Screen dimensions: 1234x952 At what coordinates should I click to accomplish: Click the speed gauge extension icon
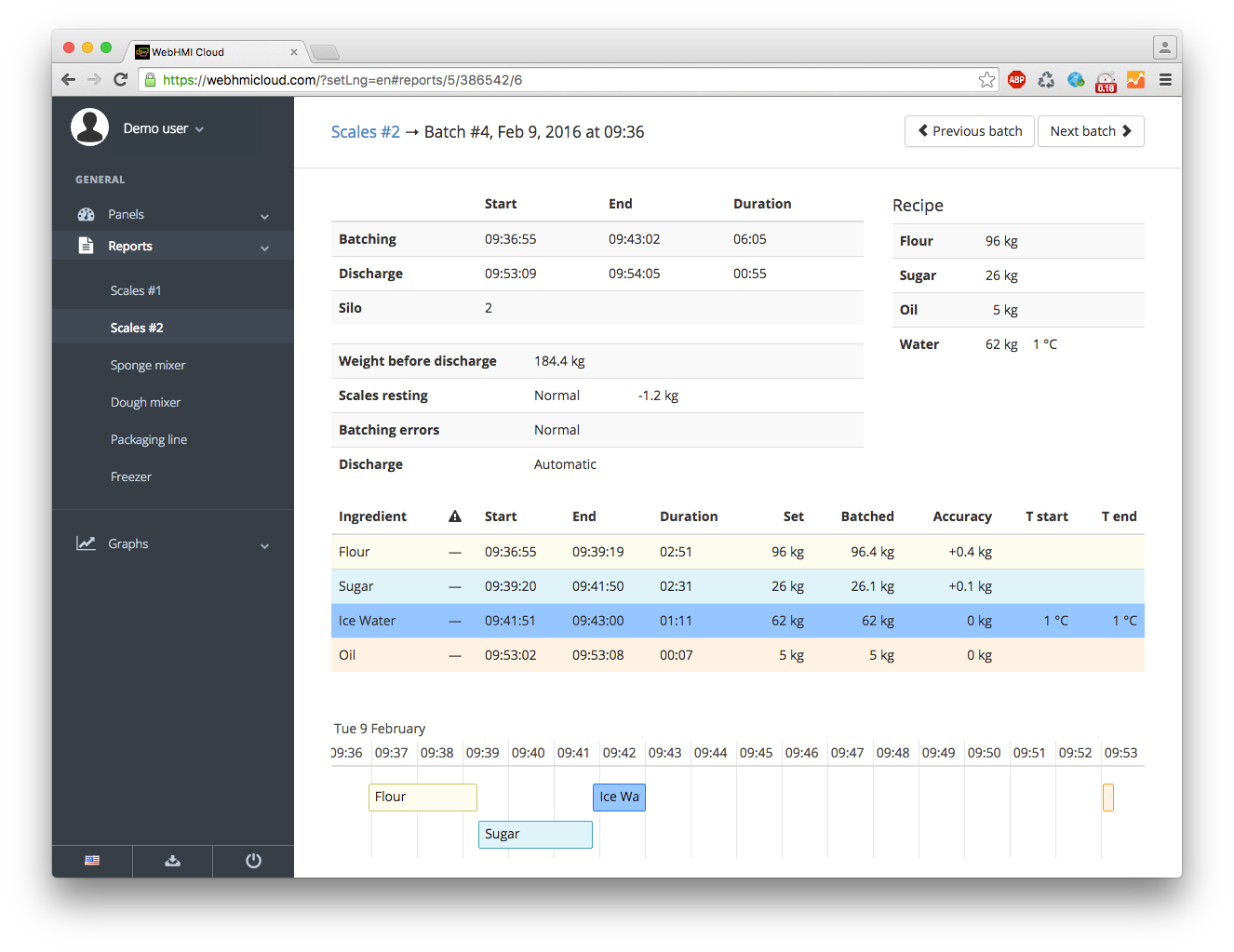click(x=1106, y=81)
